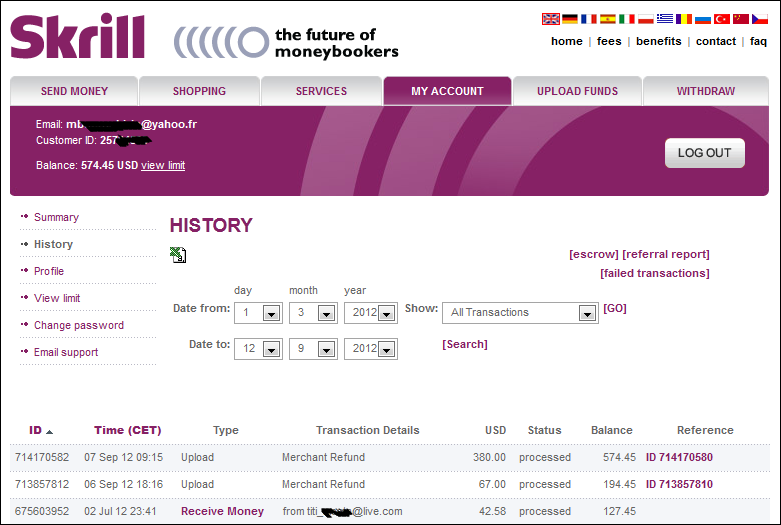This screenshot has width=781, height=525.
Task: Open View limit in the sidebar
Action: point(57,298)
